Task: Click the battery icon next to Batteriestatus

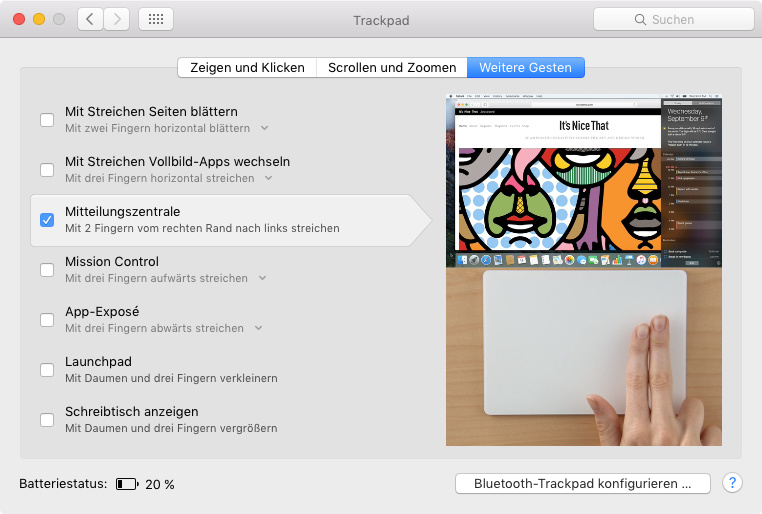Action: [x=127, y=484]
